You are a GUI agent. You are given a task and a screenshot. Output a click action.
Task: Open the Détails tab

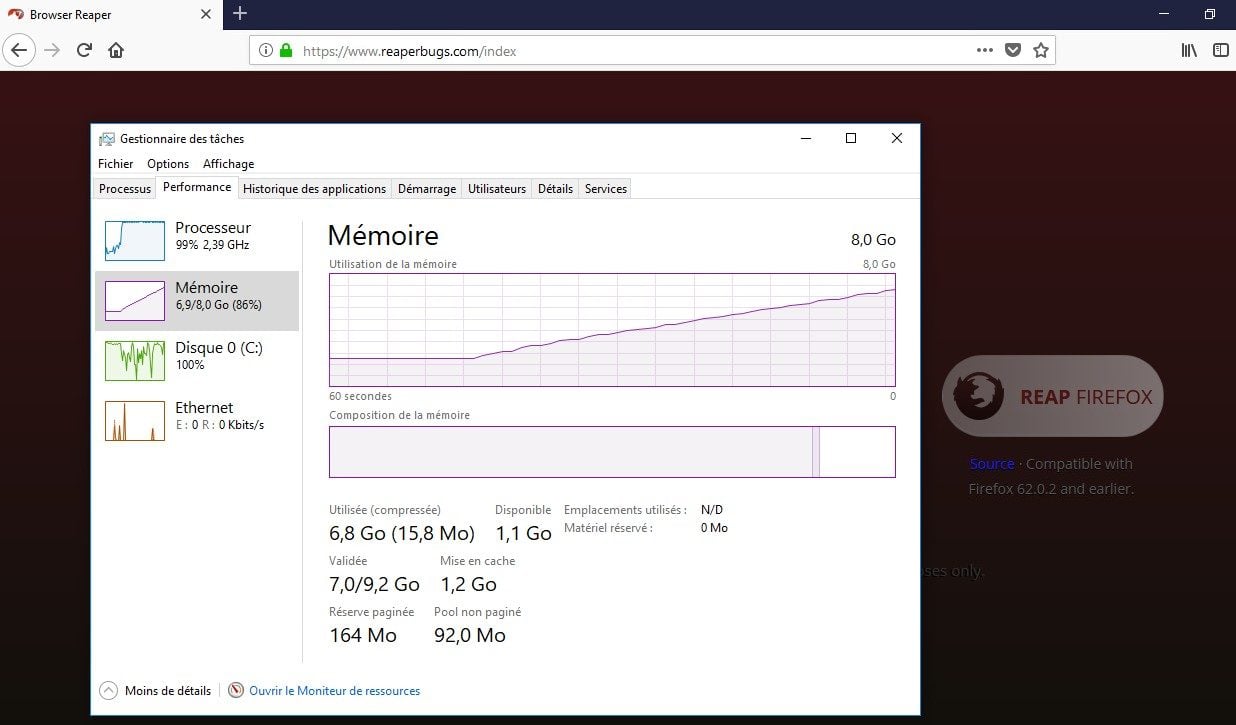coord(555,189)
